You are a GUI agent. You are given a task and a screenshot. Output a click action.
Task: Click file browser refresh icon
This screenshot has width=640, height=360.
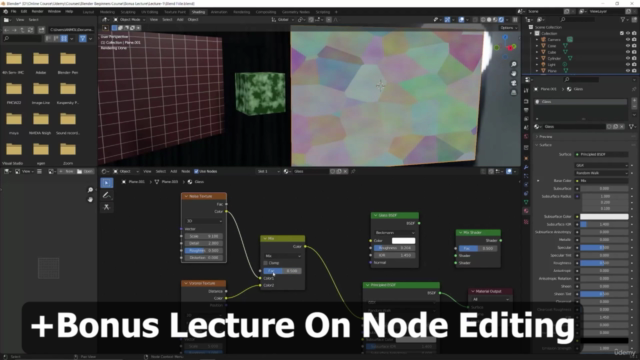(30, 30)
